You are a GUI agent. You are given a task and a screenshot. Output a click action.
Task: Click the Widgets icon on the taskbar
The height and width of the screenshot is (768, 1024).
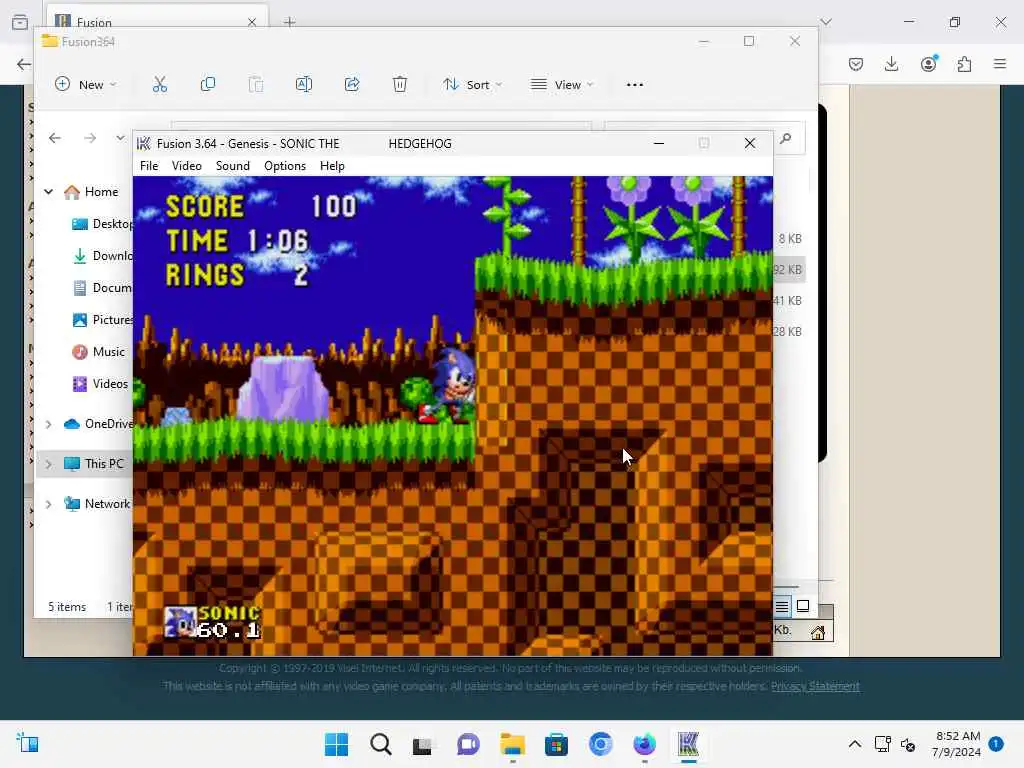pyautogui.click(x=27, y=744)
